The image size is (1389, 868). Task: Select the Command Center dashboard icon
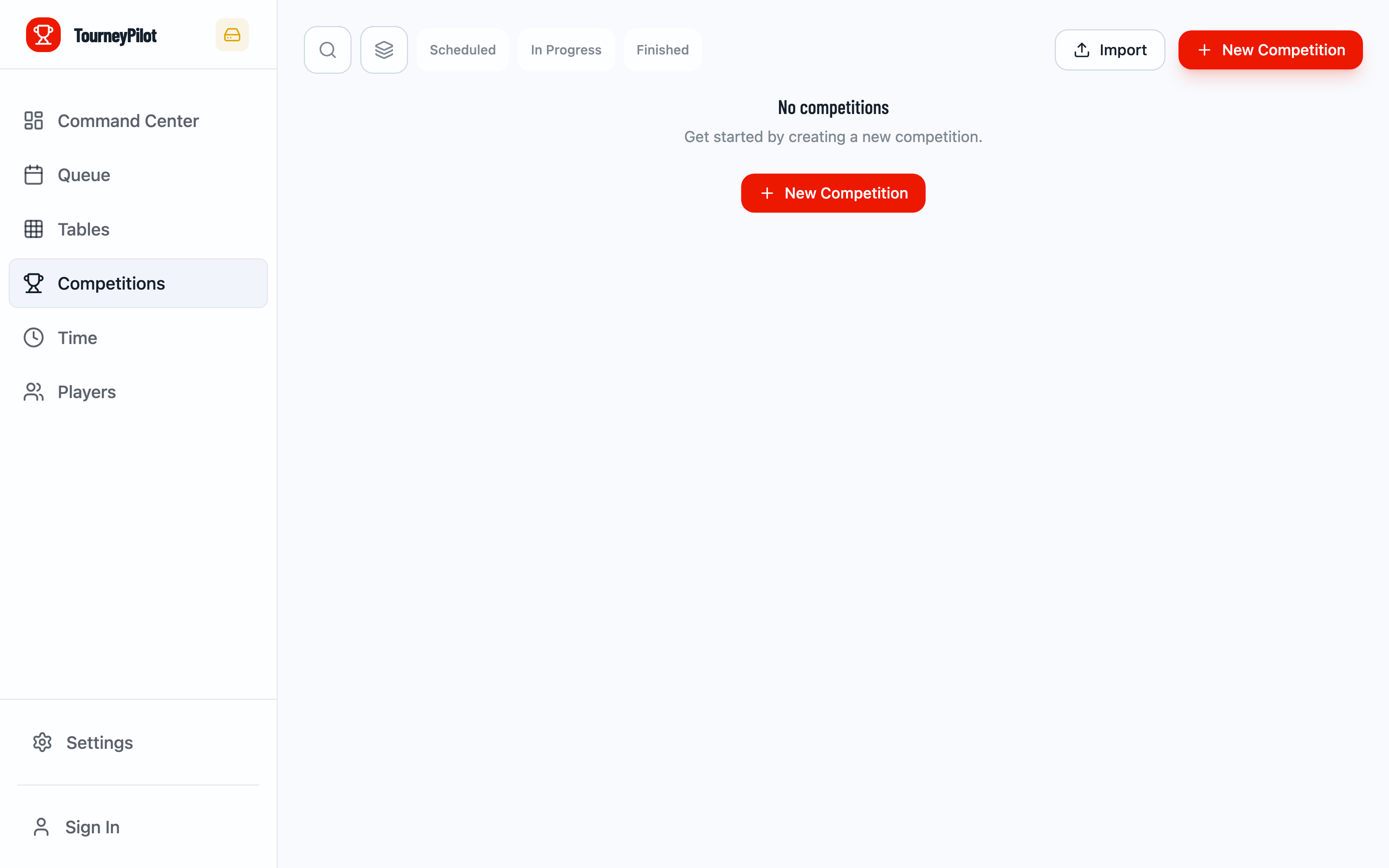[33, 121]
